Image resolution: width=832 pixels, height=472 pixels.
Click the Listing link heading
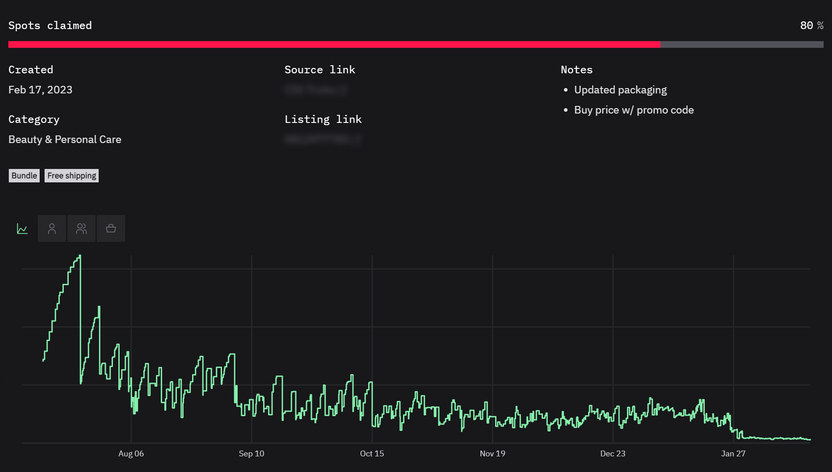[323, 119]
